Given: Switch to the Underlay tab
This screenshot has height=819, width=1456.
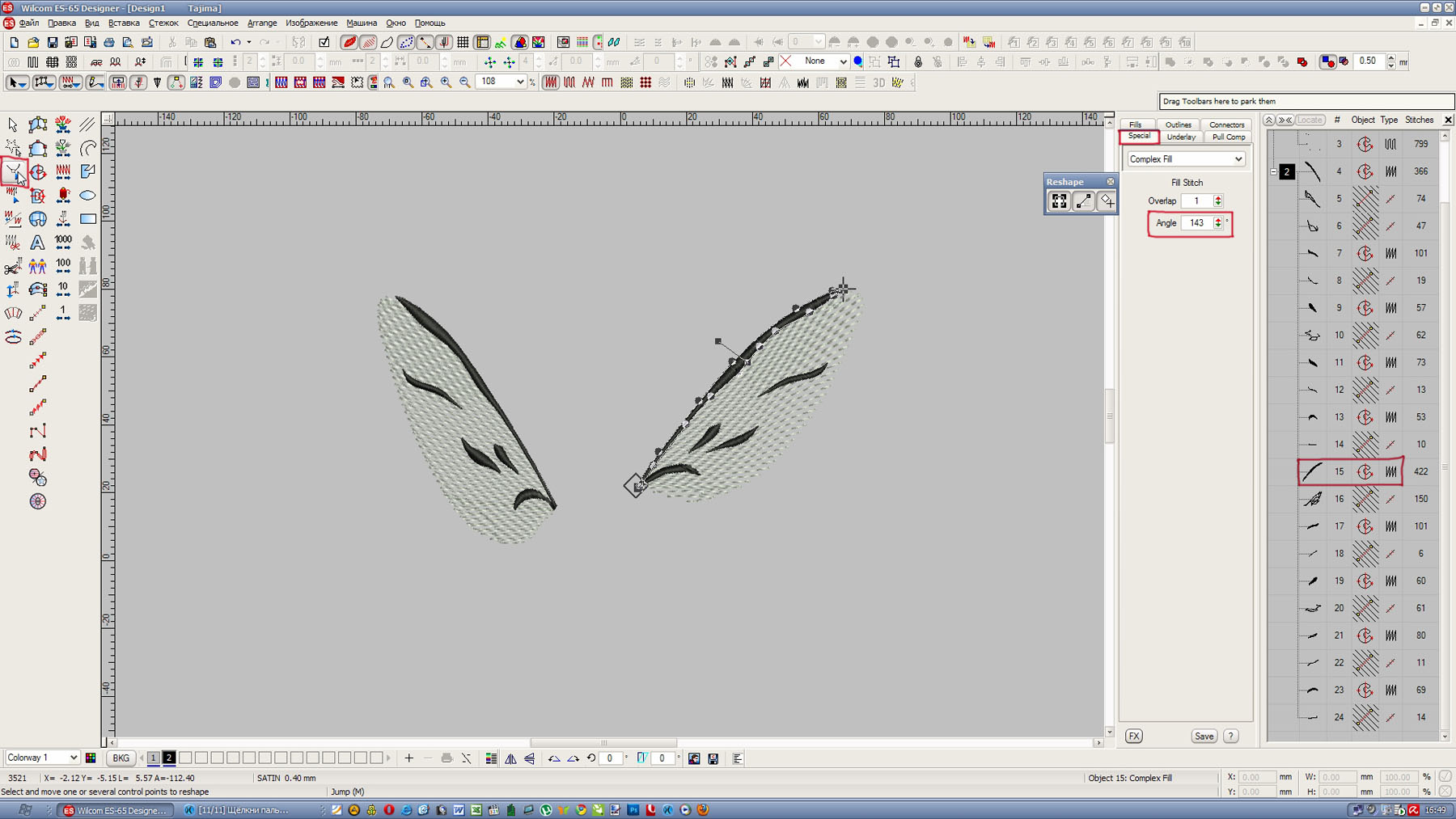Looking at the screenshot, I should tap(1181, 137).
